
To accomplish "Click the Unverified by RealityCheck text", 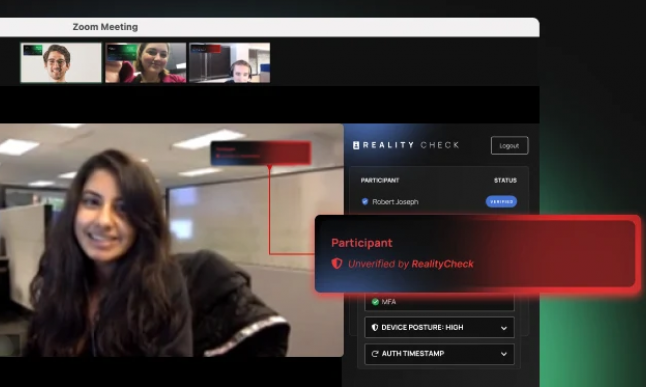I will (x=411, y=264).
